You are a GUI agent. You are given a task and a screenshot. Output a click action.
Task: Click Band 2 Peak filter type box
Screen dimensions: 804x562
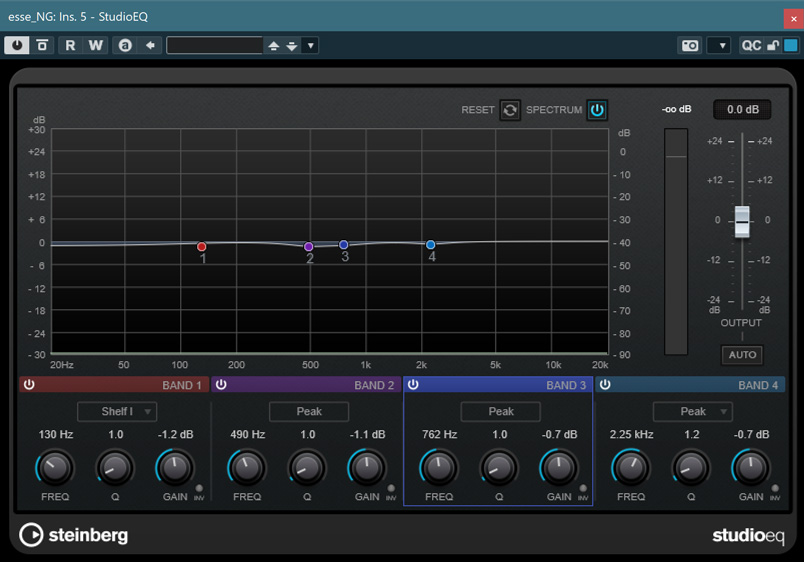[309, 411]
